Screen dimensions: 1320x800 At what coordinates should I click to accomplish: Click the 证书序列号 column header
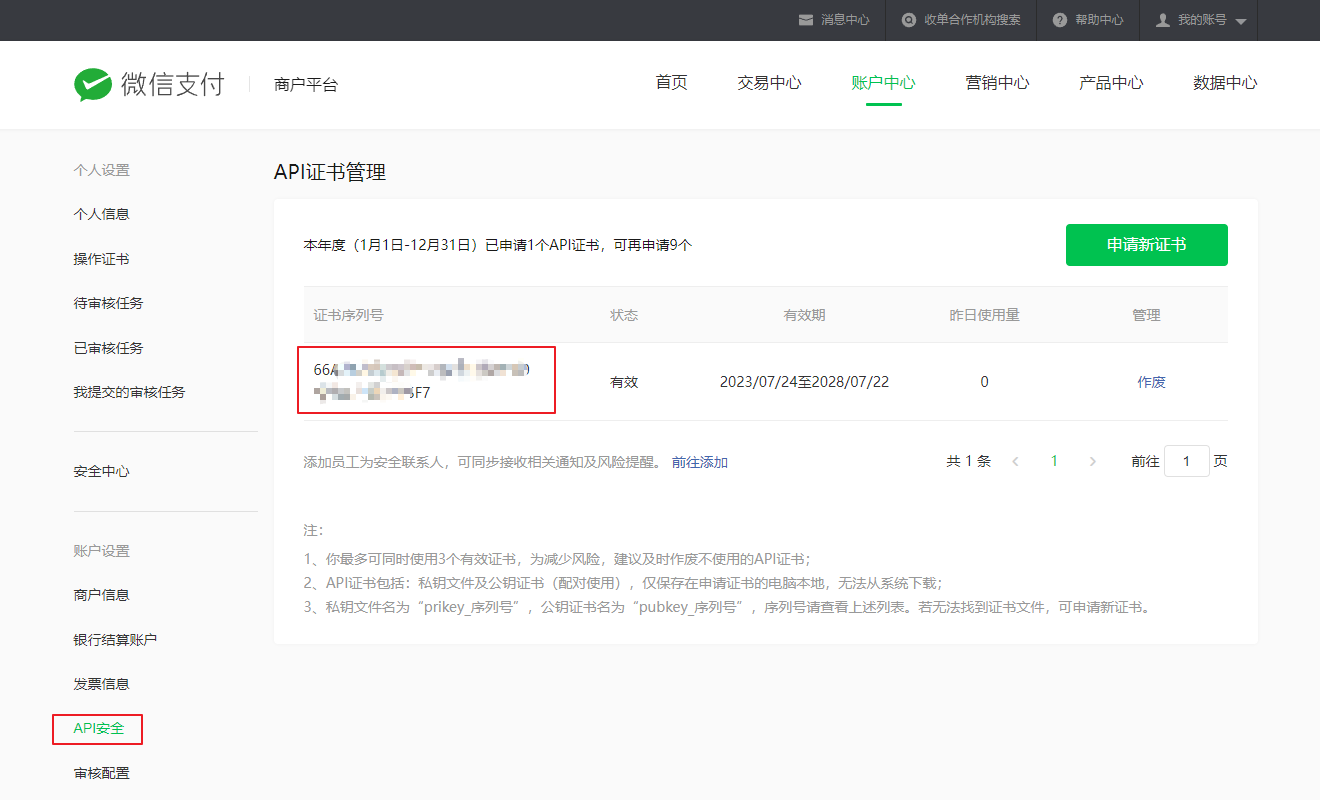[x=348, y=315]
